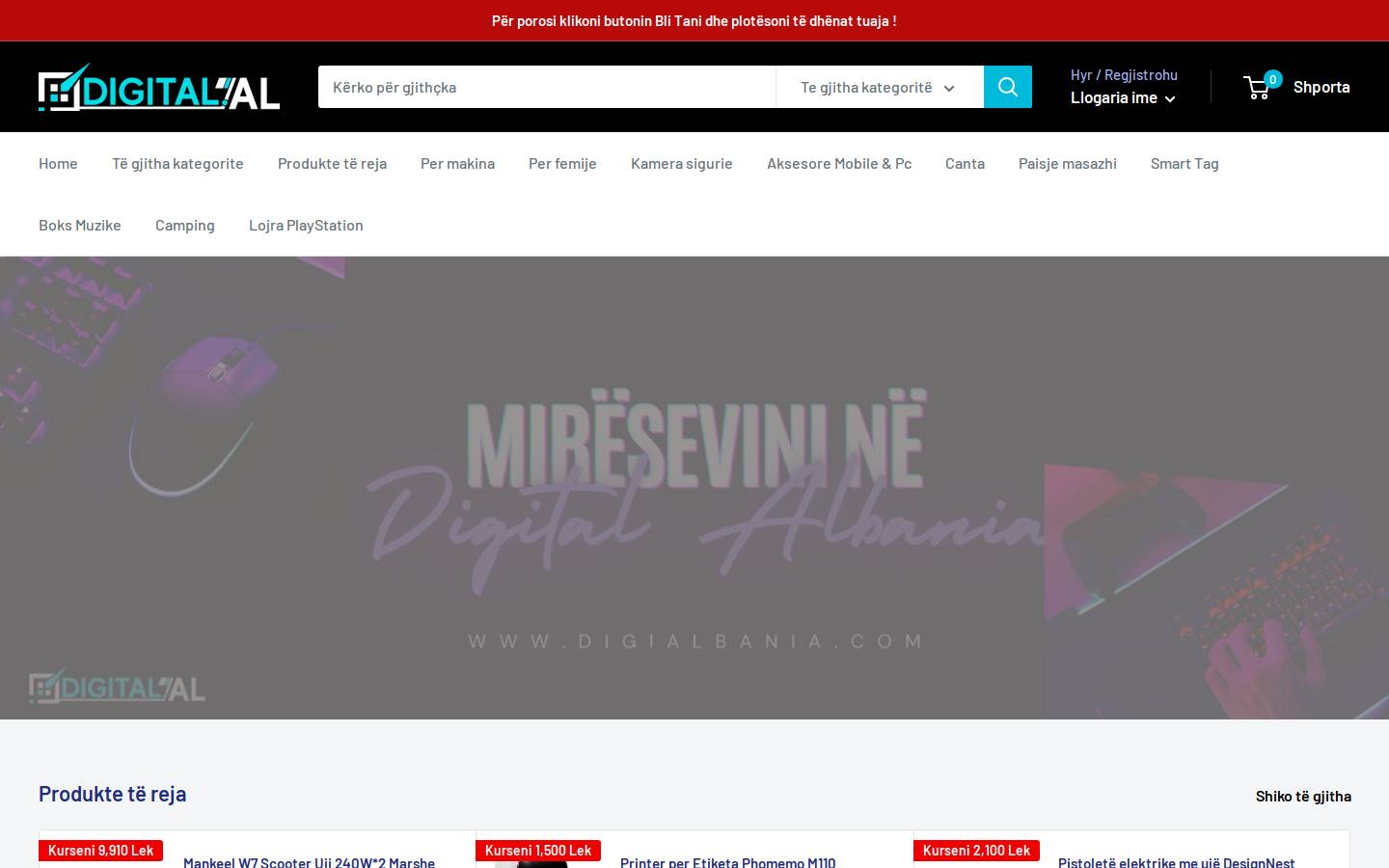Open Mankeel W7 Scooter Uji product link

309,861
